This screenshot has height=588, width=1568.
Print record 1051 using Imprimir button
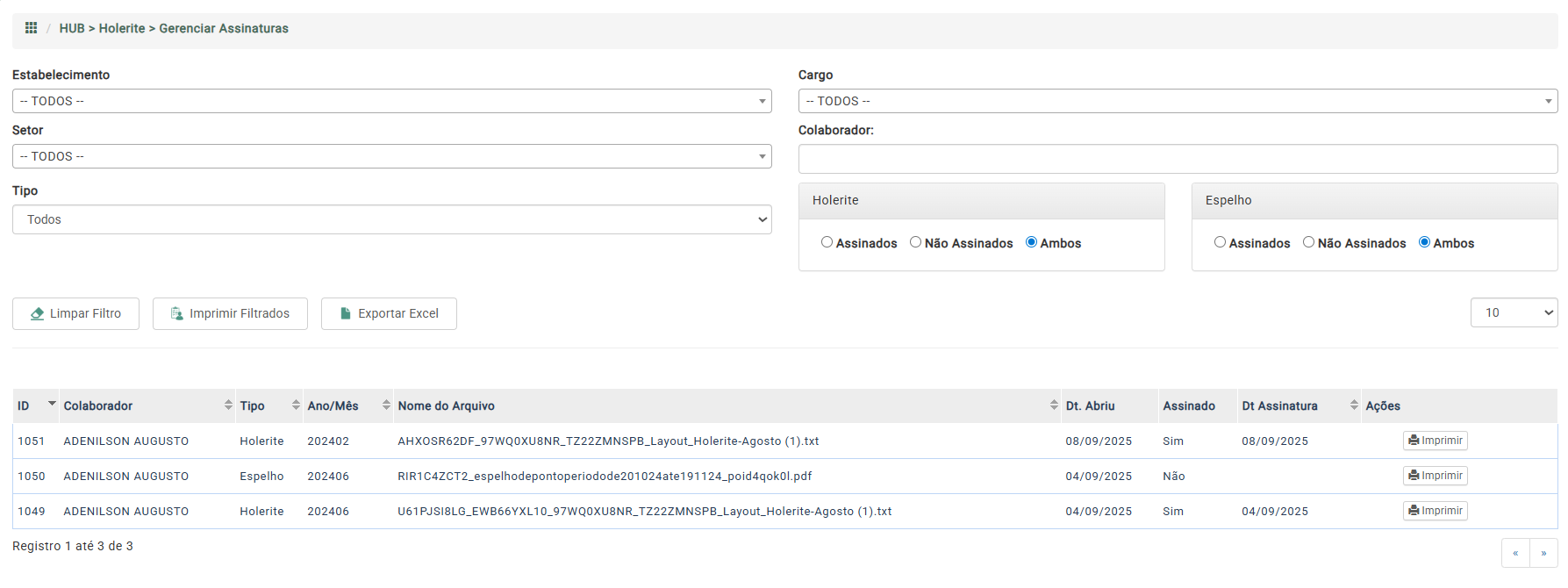(x=1435, y=441)
